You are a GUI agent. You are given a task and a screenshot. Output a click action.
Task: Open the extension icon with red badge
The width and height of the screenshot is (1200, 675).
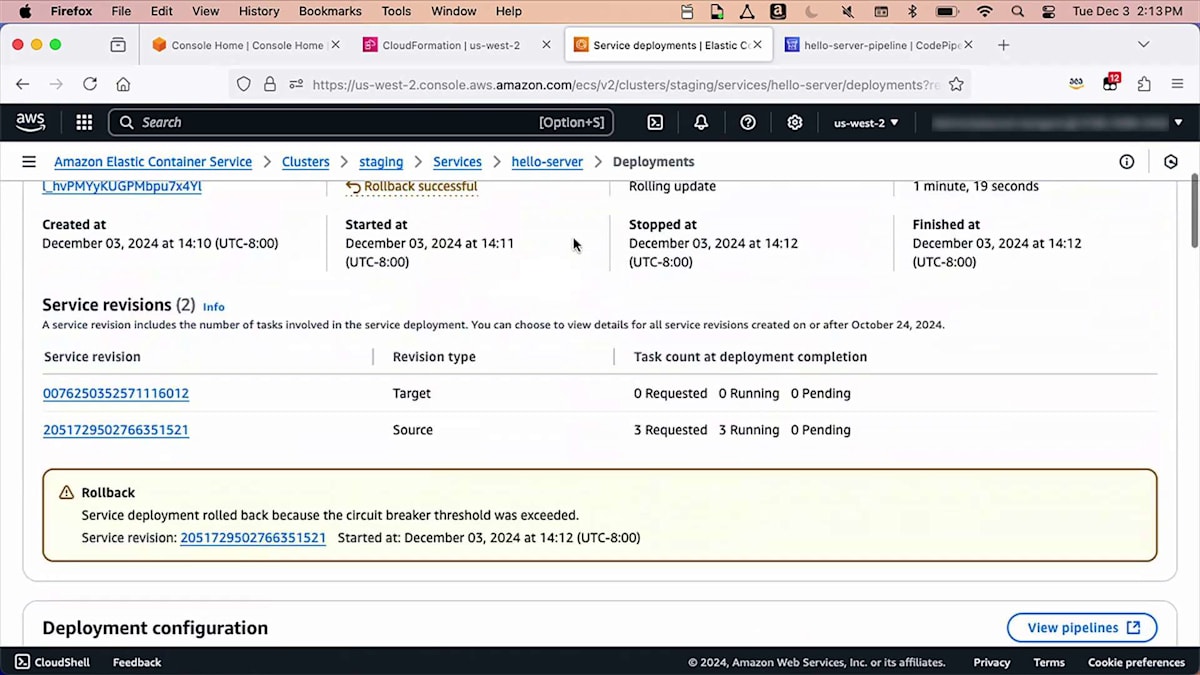tap(1111, 83)
